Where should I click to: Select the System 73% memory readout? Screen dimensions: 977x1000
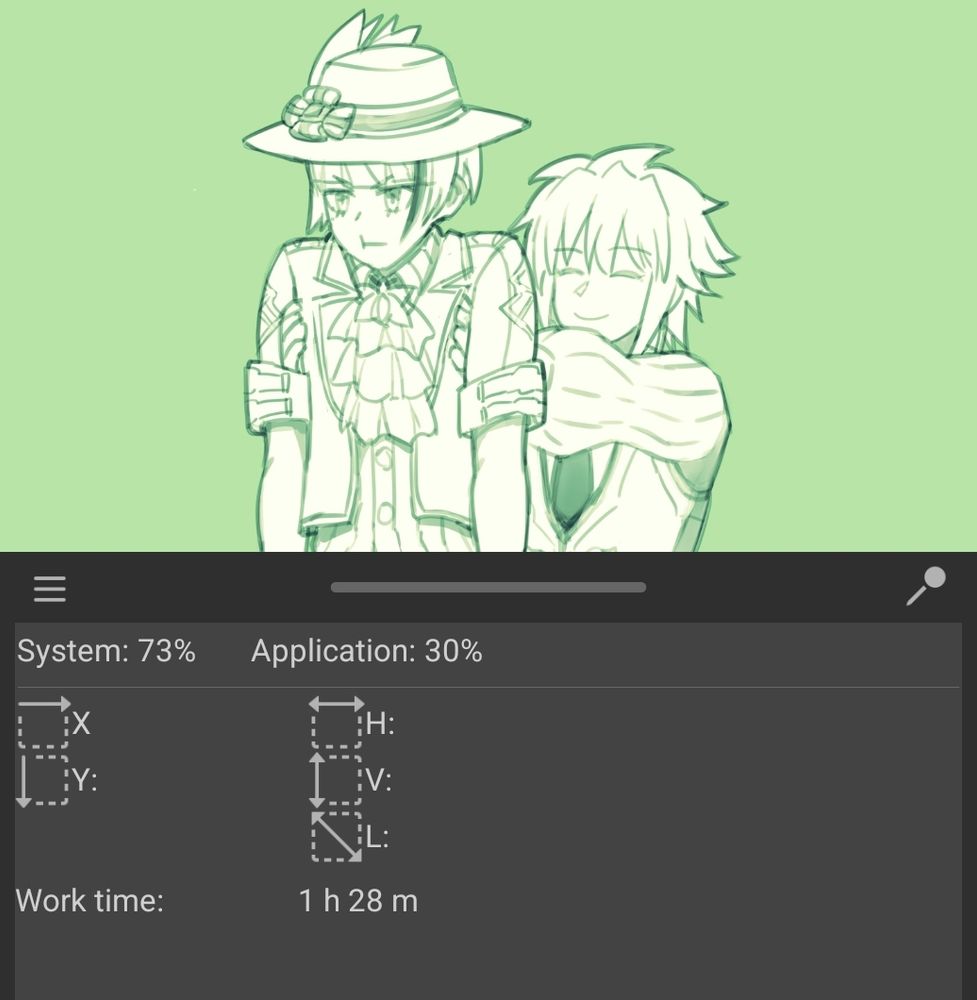coord(106,651)
